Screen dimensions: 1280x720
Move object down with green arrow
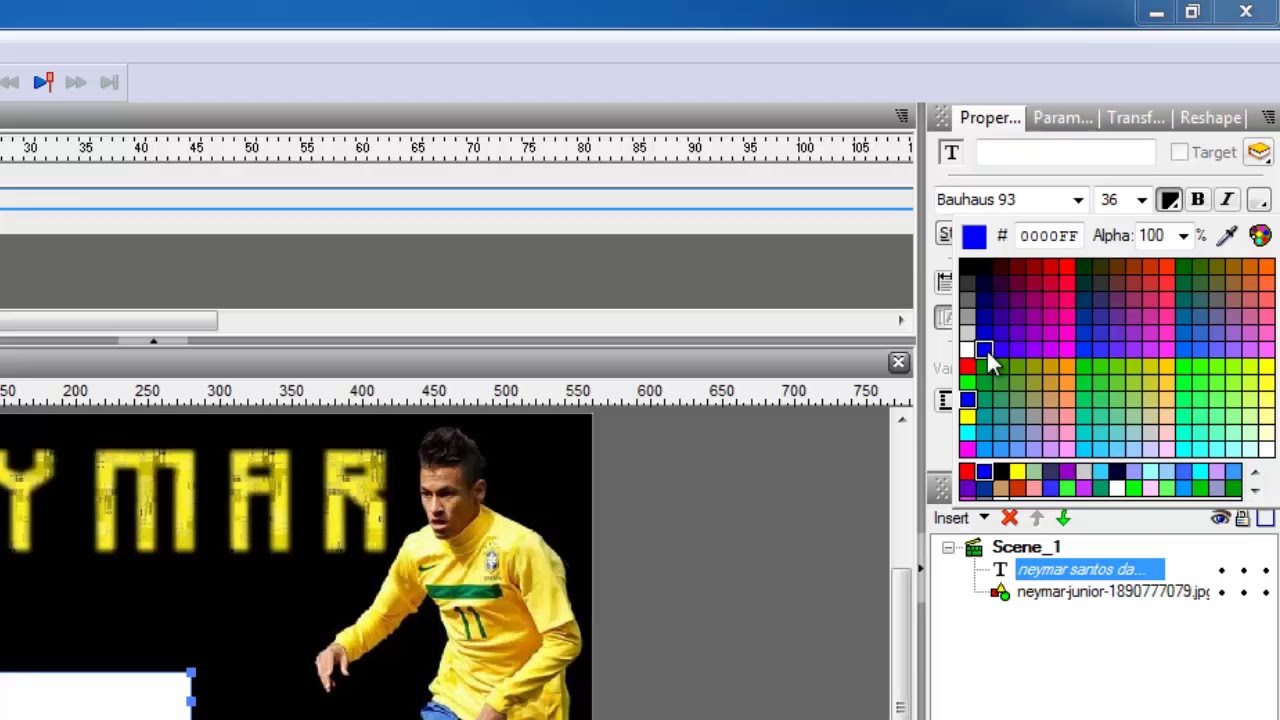(1063, 518)
